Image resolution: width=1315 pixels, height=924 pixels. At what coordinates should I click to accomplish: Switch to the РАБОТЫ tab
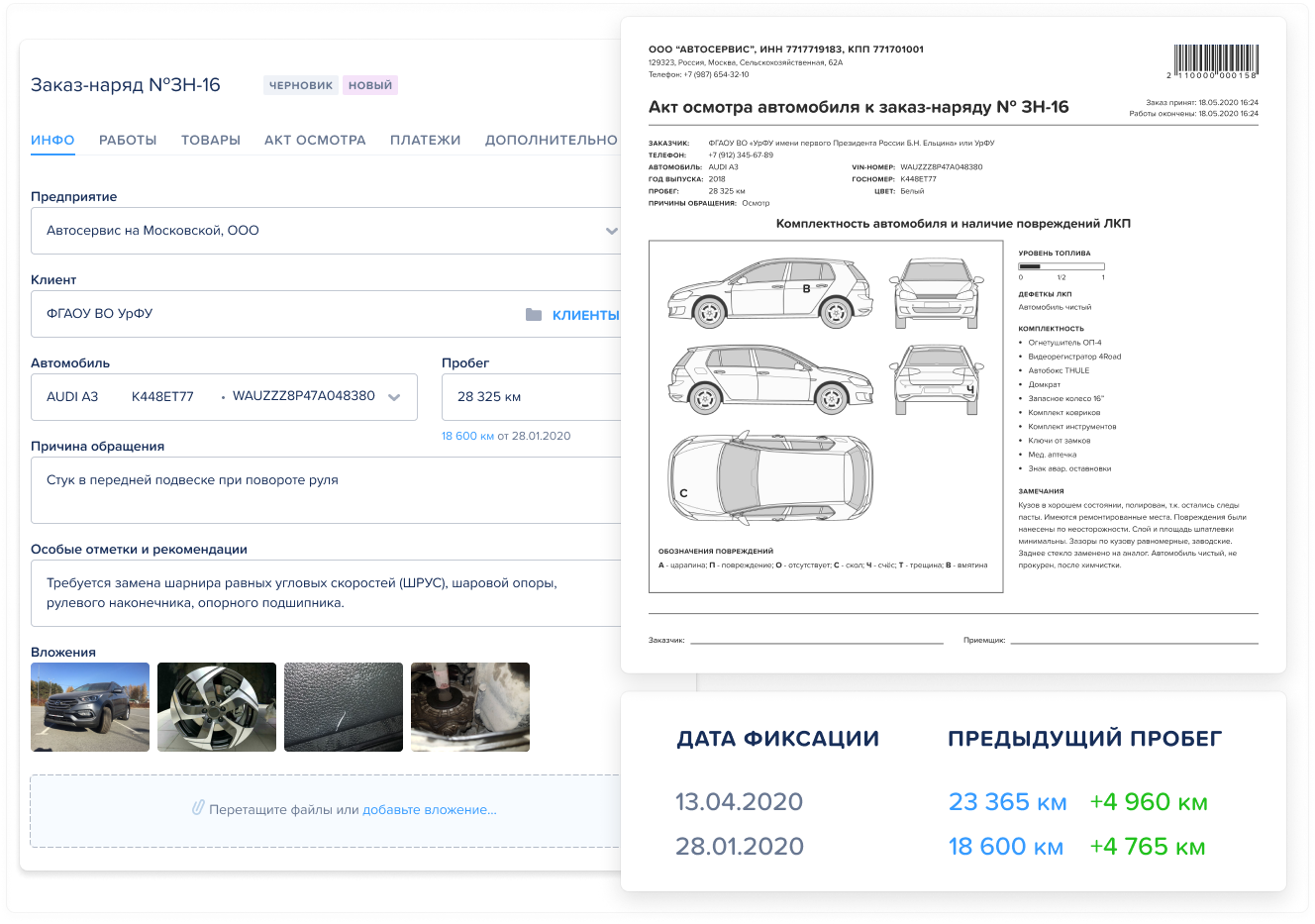tap(128, 140)
